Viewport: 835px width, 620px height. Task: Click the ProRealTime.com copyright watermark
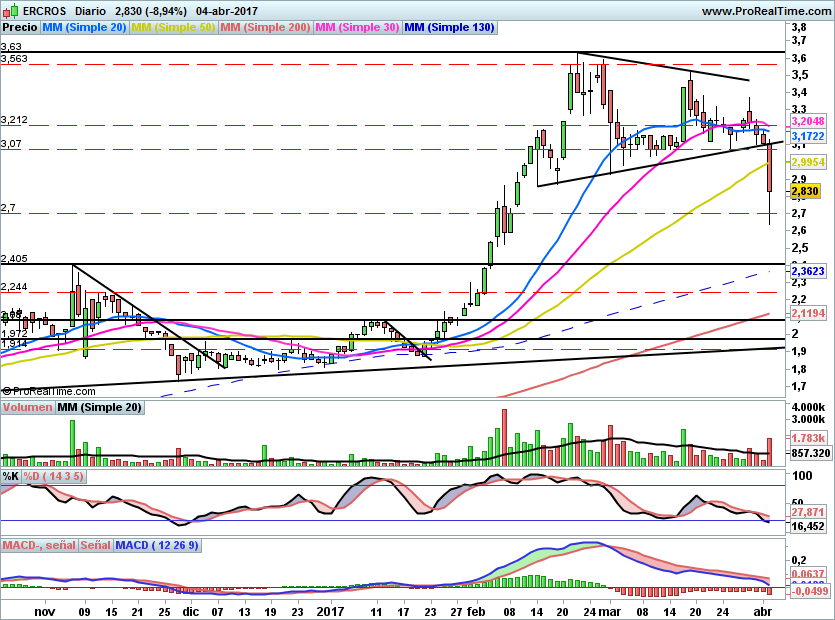49,391
